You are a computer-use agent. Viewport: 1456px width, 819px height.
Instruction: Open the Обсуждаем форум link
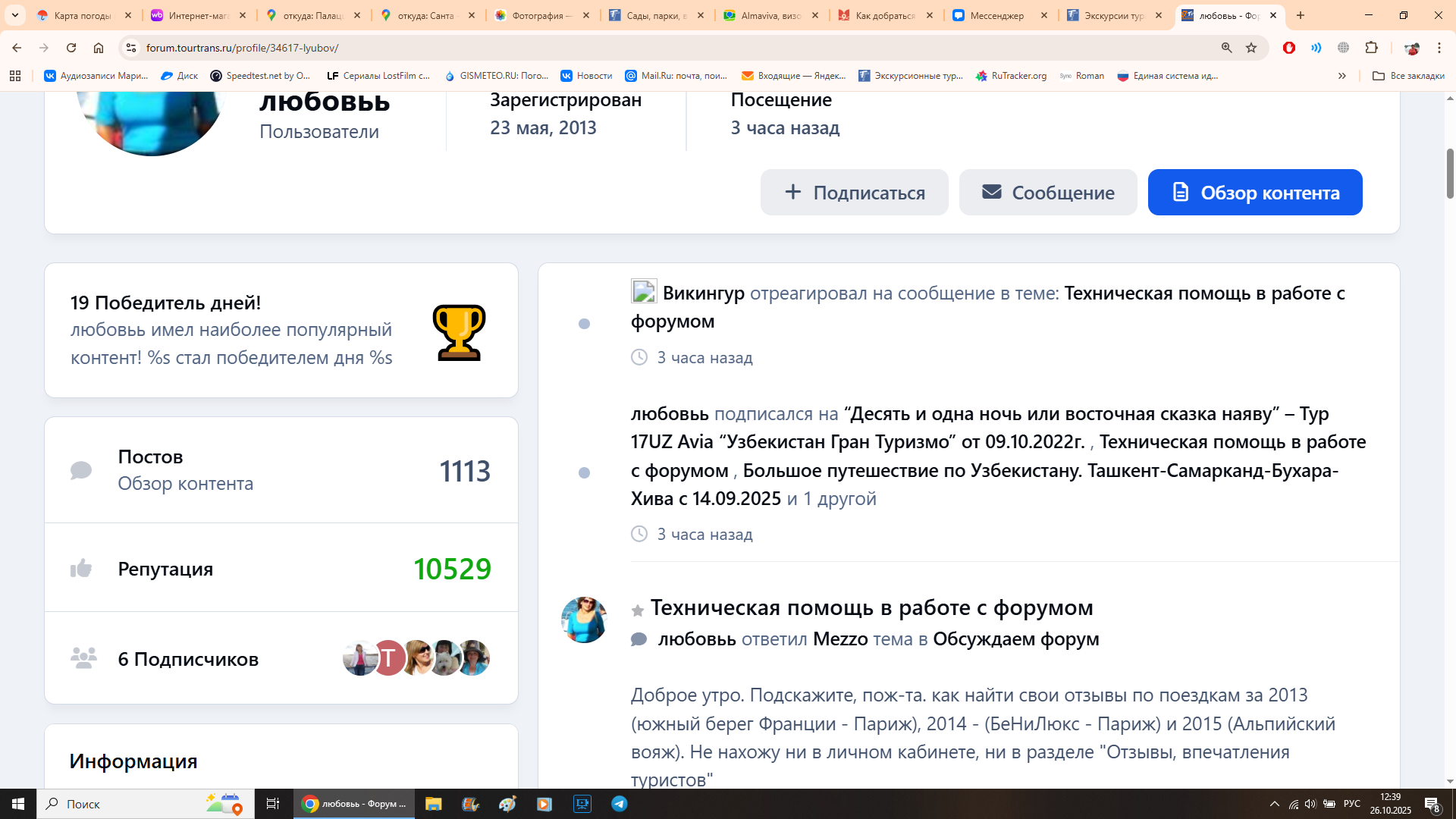(1015, 639)
